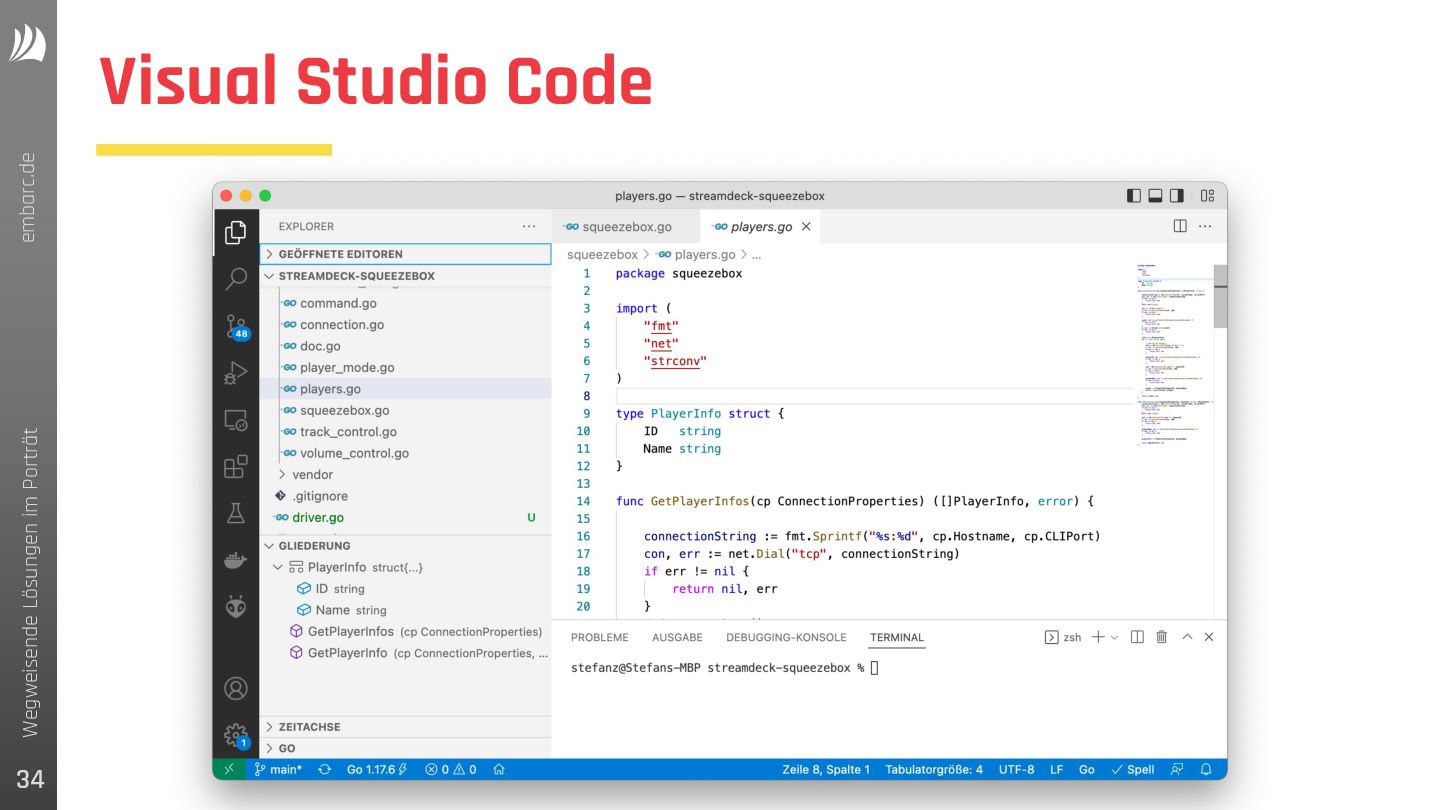The width and height of the screenshot is (1440, 810).
Task: Open the notifications bell
Action: (x=1206, y=769)
